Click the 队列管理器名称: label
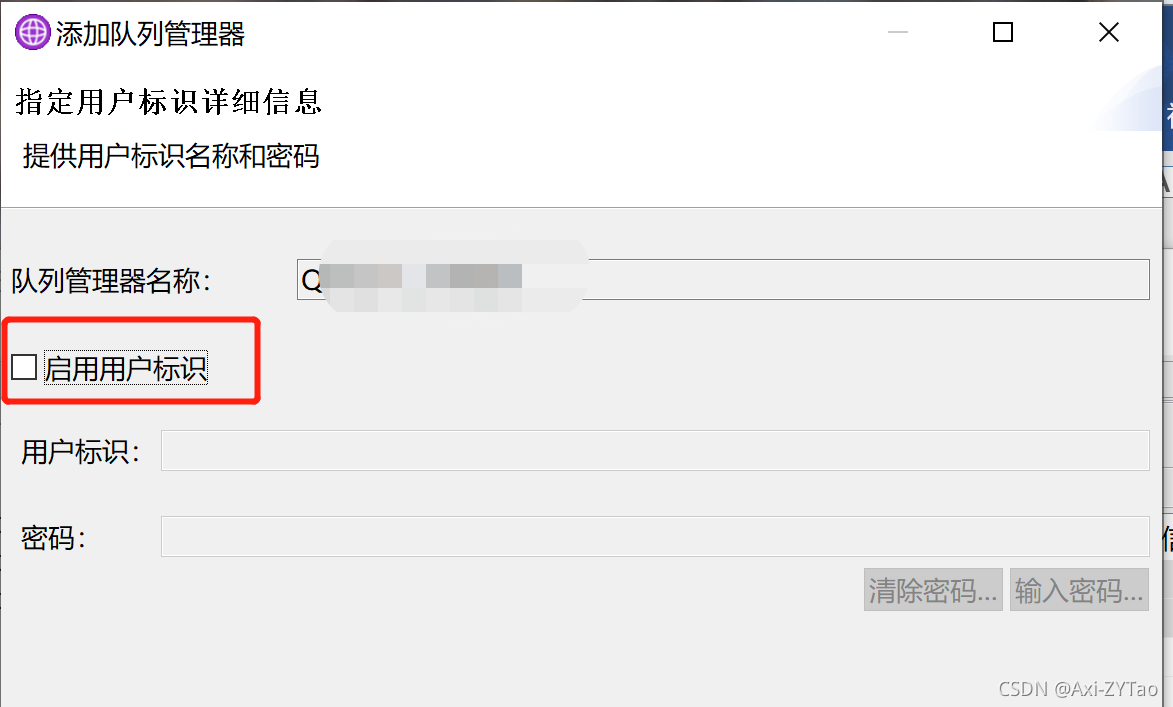 (x=111, y=281)
